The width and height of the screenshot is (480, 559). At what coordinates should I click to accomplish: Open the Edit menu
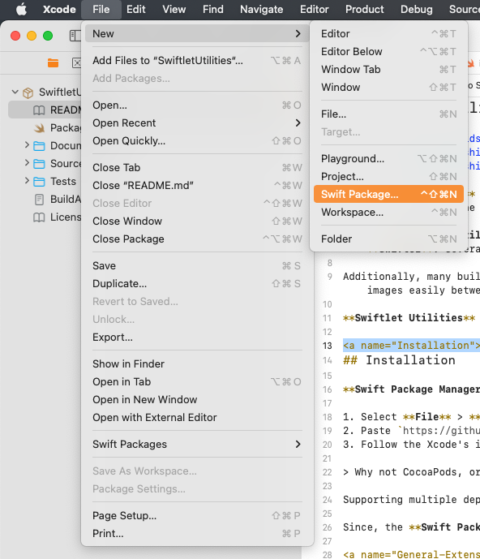point(136,9)
